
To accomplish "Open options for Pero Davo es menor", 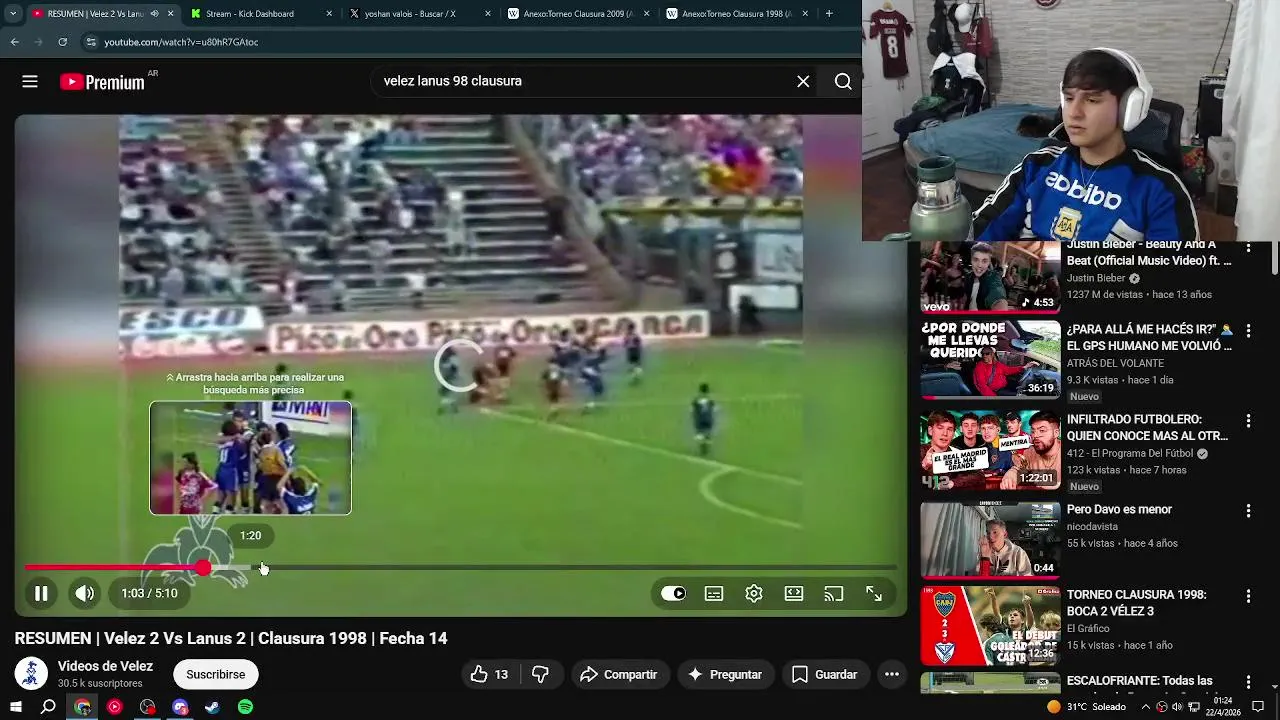I will tap(1248, 511).
